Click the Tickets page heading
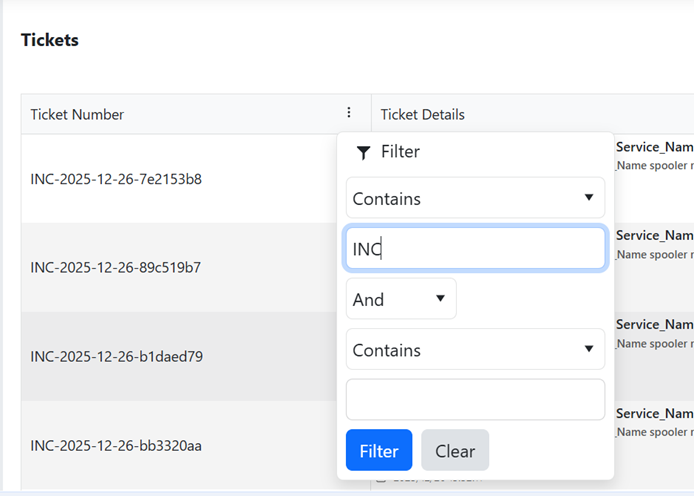 coord(50,40)
